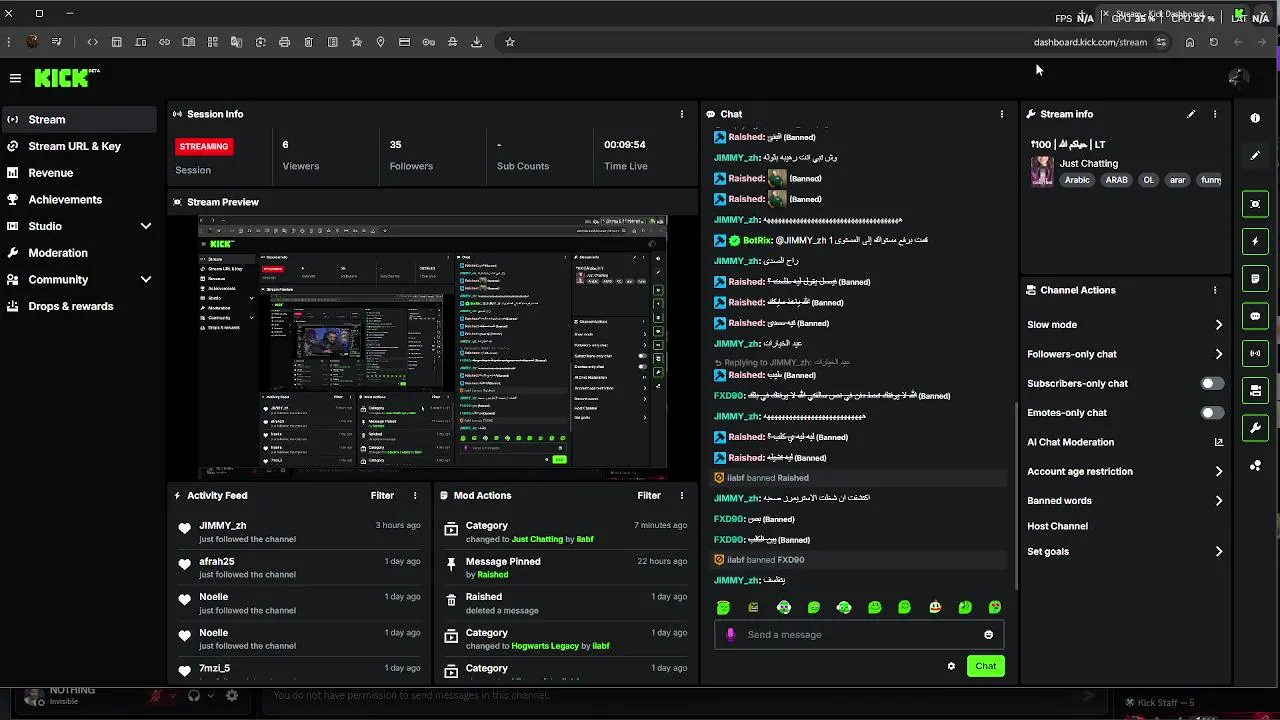Click the browser reload button
This screenshot has width=1280, height=720.
point(1214,42)
